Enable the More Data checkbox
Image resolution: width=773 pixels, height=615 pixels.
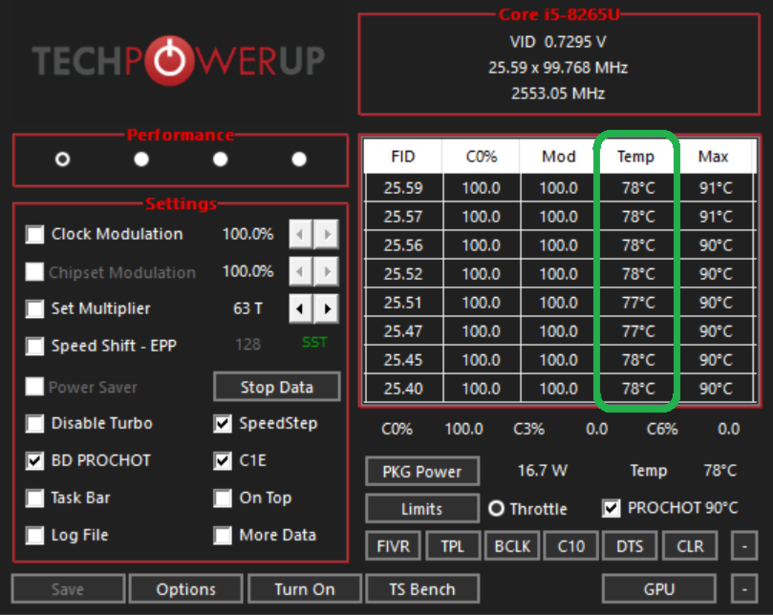click(x=223, y=535)
